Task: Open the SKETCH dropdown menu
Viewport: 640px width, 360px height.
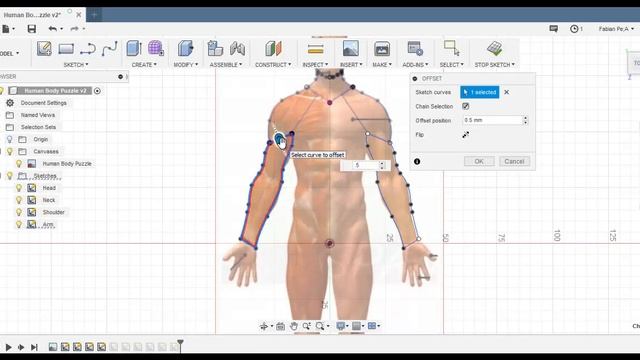Action: (76, 65)
